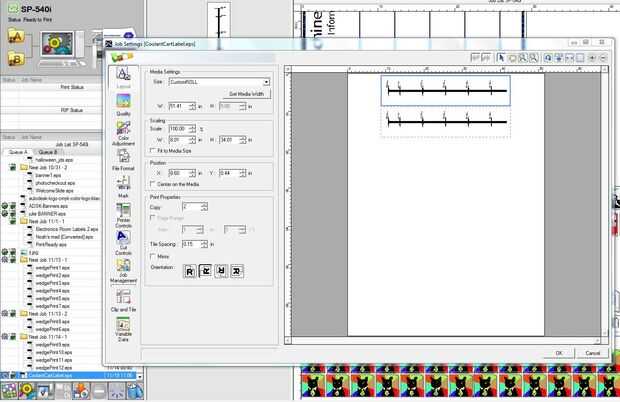Click the scaling width W input field
Image resolution: width=620 pixels, height=402 pixels.
[179, 140]
